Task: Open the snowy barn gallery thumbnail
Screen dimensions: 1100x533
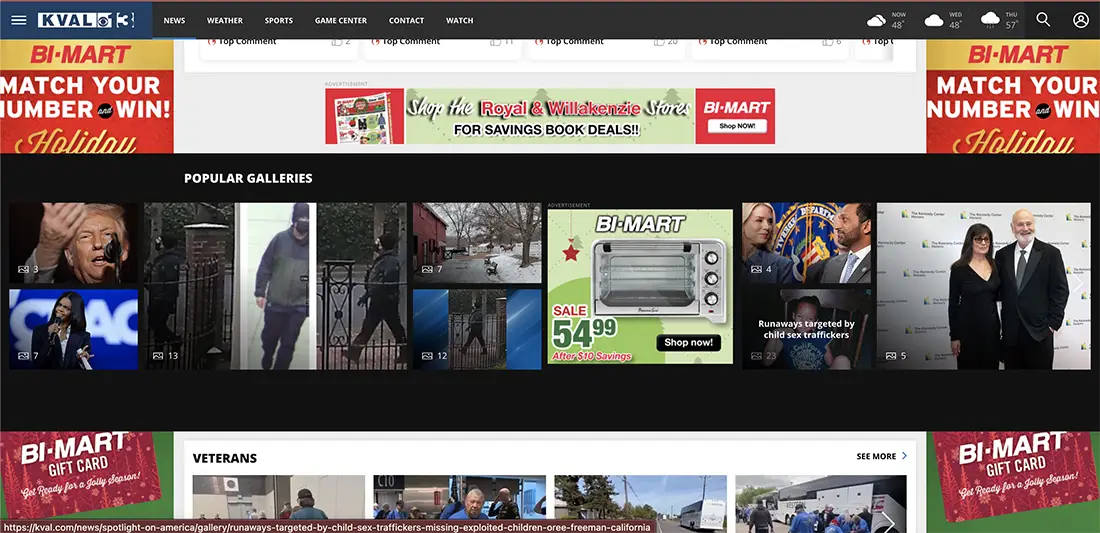Action: pyautogui.click(x=477, y=243)
